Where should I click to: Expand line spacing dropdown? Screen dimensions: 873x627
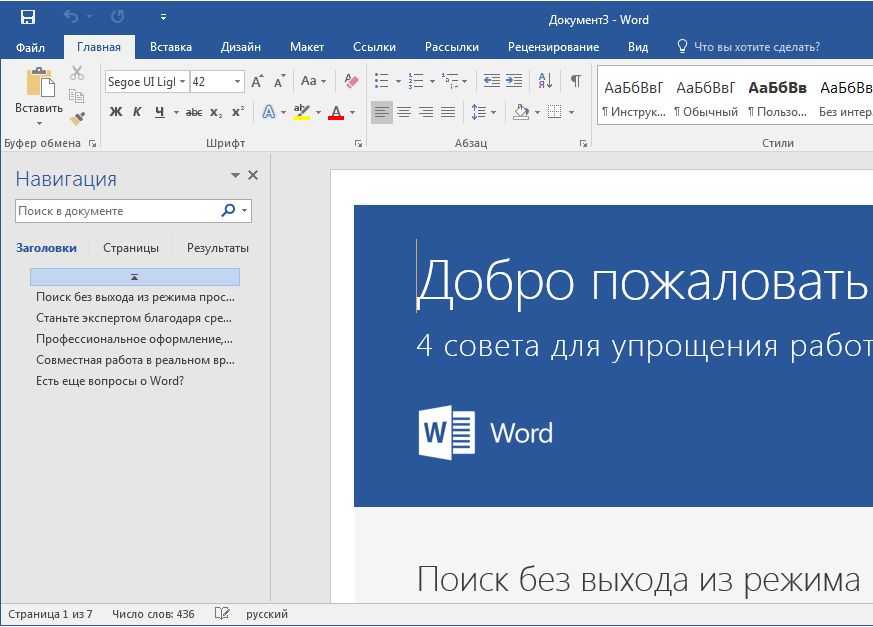(x=493, y=112)
